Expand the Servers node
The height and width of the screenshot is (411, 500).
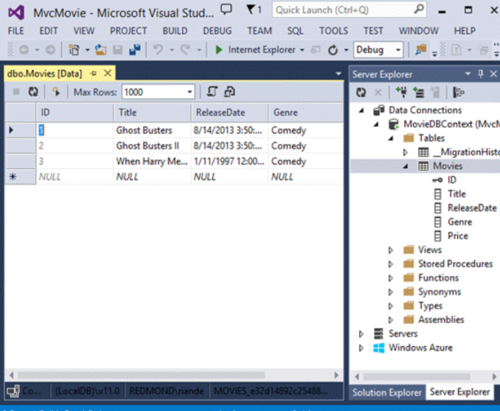(361, 334)
